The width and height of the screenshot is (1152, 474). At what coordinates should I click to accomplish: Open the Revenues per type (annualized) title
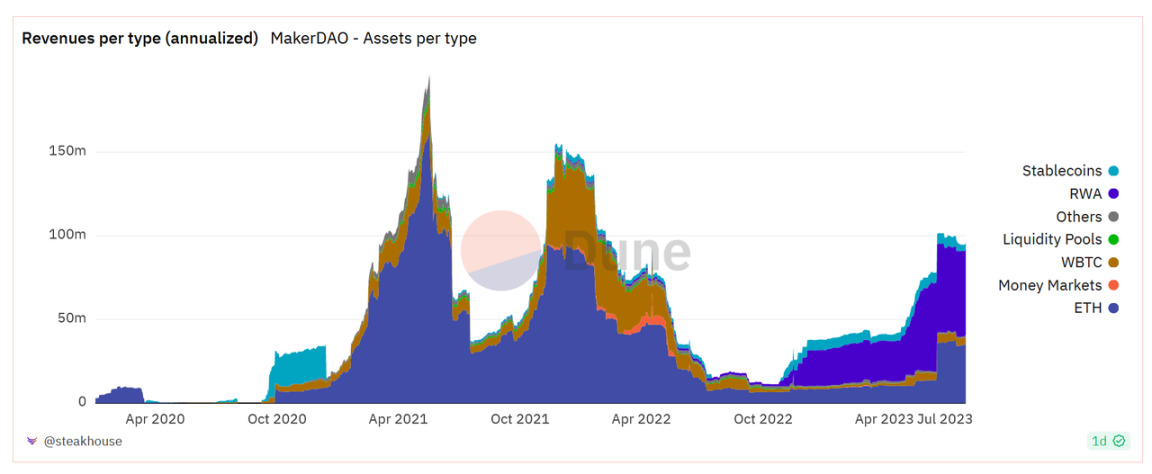point(140,39)
